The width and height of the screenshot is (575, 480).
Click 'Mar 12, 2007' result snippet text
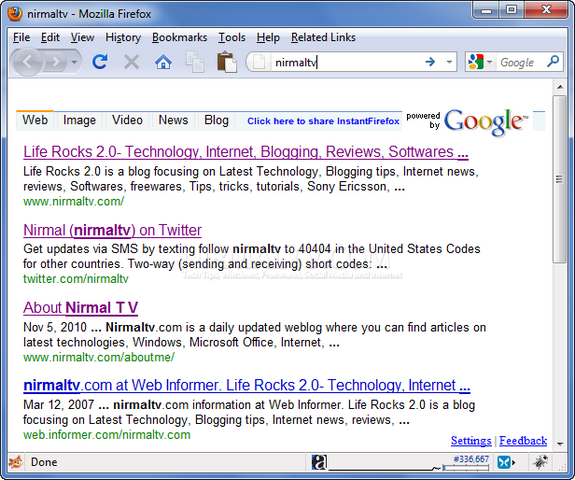[x=59, y=405]
